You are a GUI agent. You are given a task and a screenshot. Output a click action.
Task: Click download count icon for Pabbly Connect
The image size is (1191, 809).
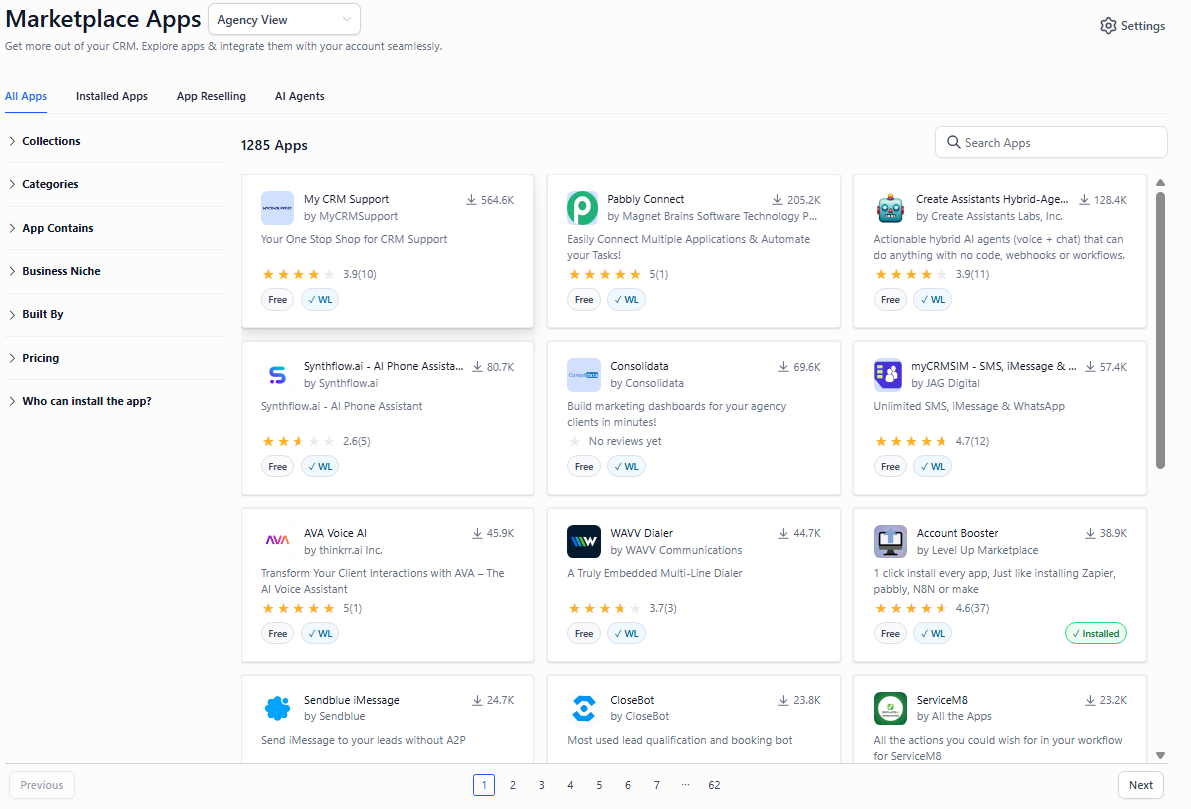[x=777, y=200]
